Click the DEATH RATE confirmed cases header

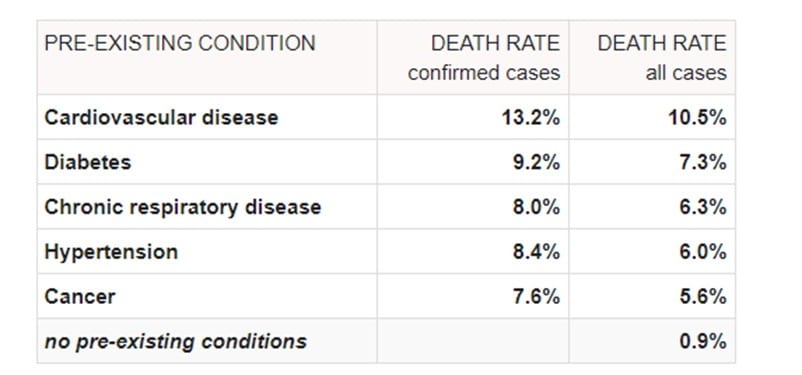click(x=484, y=58)
